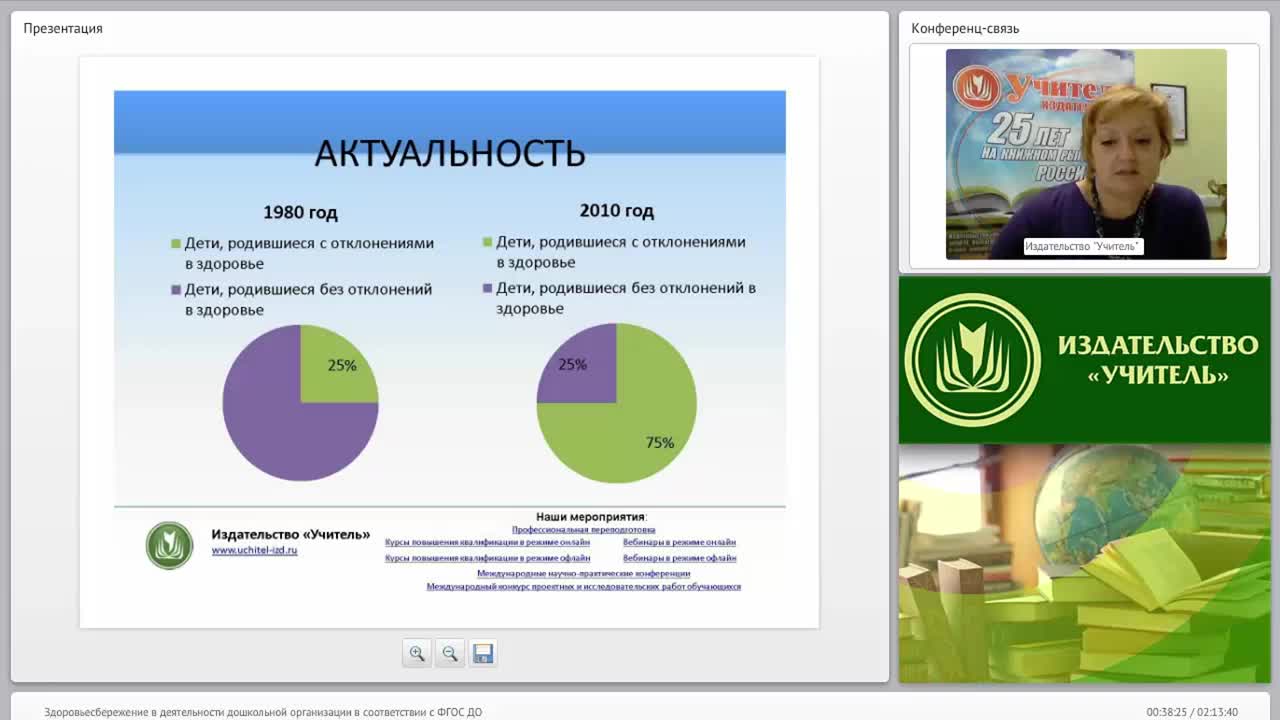Click the large Издательство Учитель emblem banner

pyautogui.click(x=1084, y=360)
